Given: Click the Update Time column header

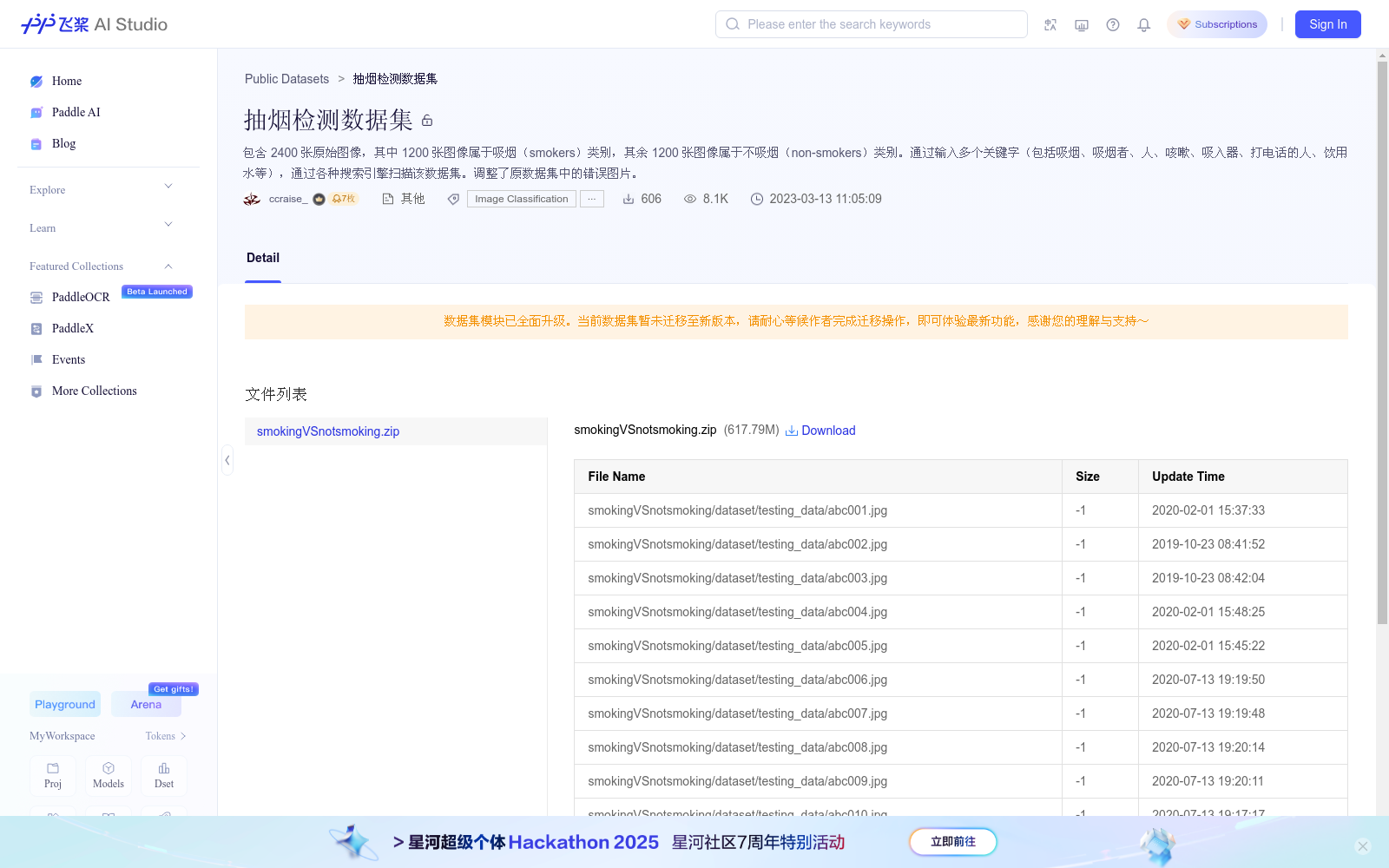Looking at the screenshot, I should [x=1243, y=477].
